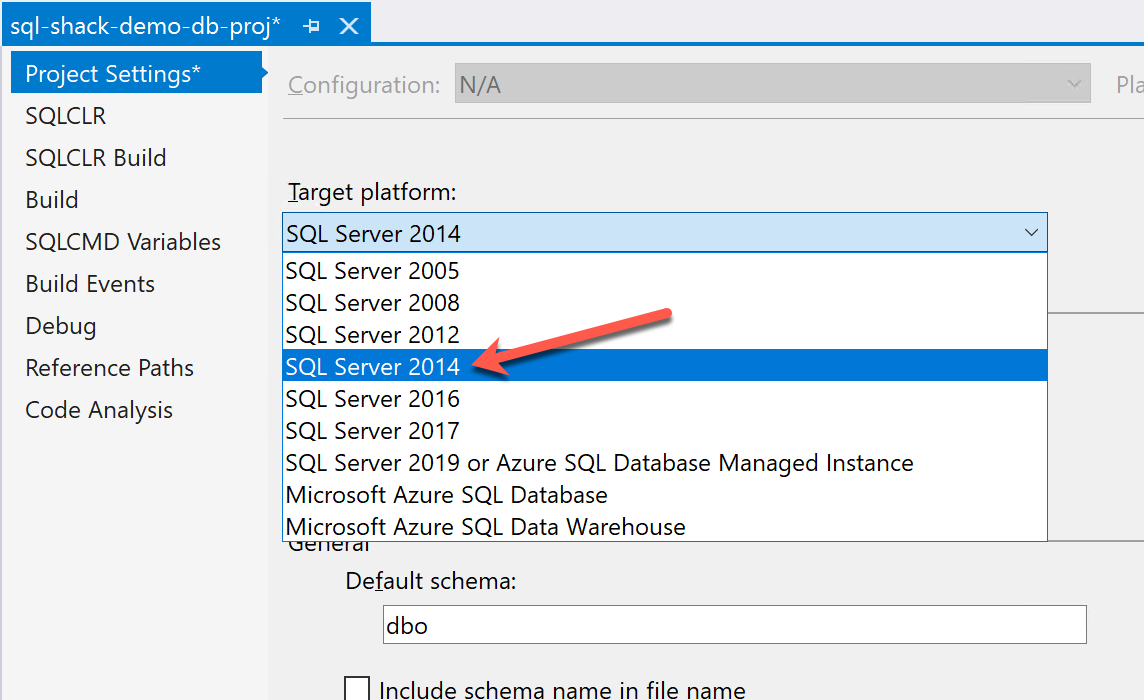The image size is (1144, 700).
Task: Choose SQL Server 2016 platform
Action: click(x=372, y=399)
